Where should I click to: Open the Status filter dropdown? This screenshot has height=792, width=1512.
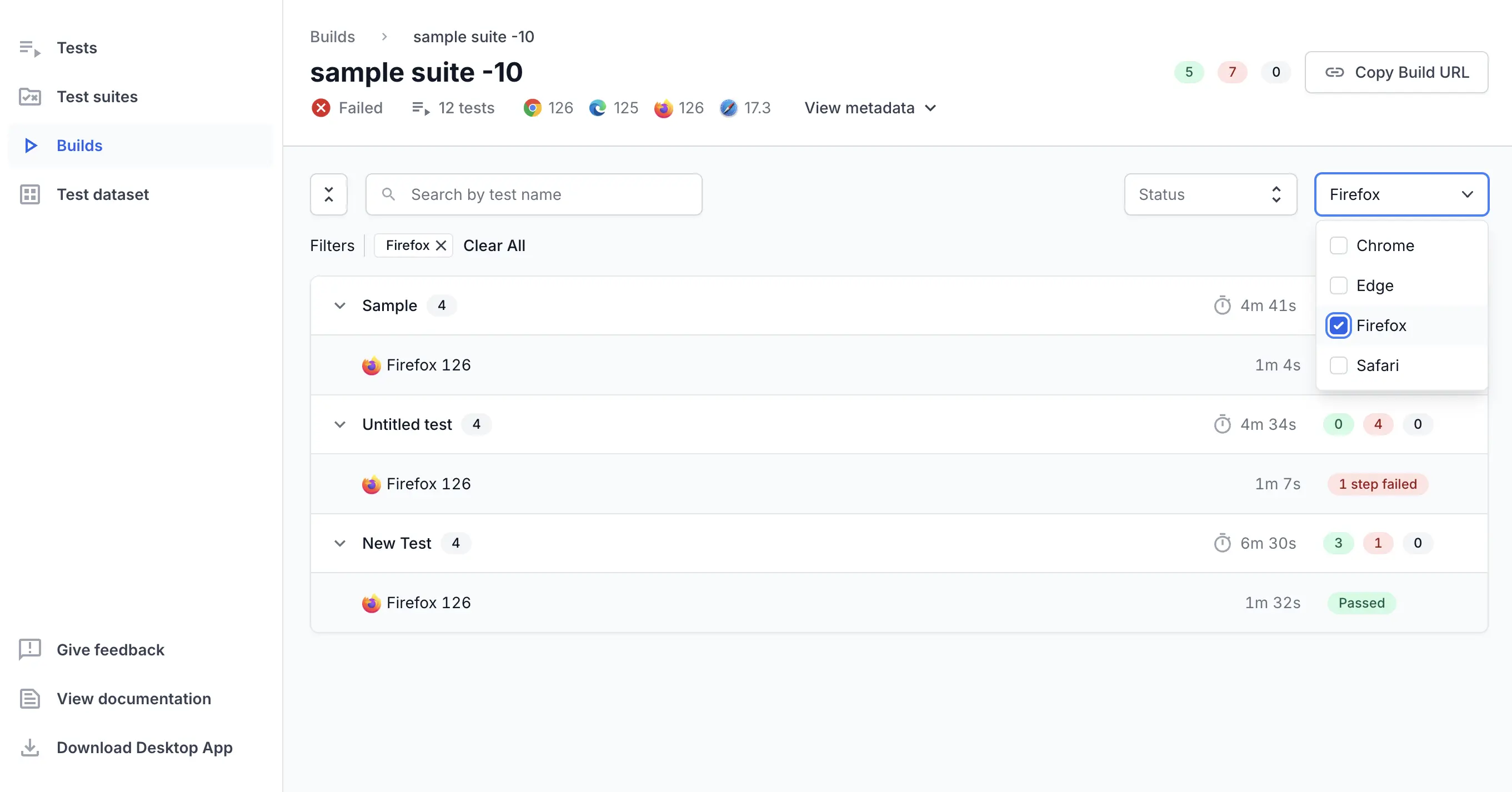click(x=1210, y=194)
